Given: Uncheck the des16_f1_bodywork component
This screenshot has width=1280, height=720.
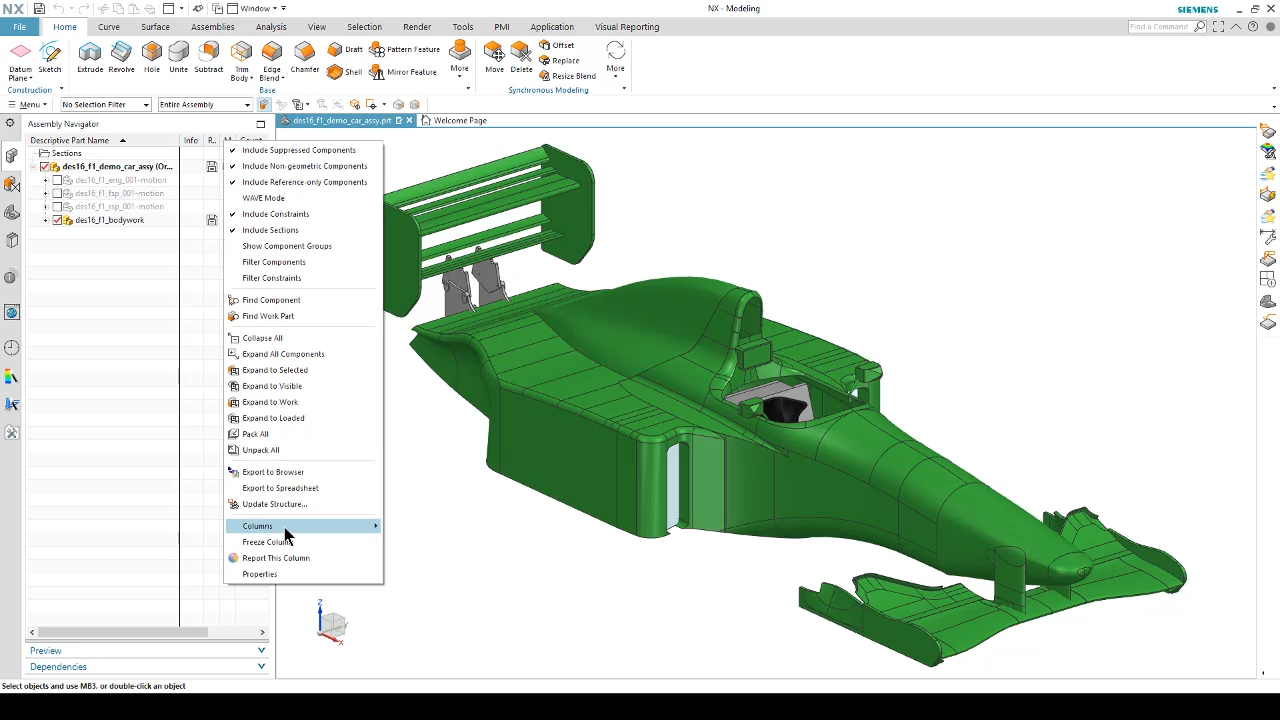Looking at the screenshot, I should click(57, 220).
